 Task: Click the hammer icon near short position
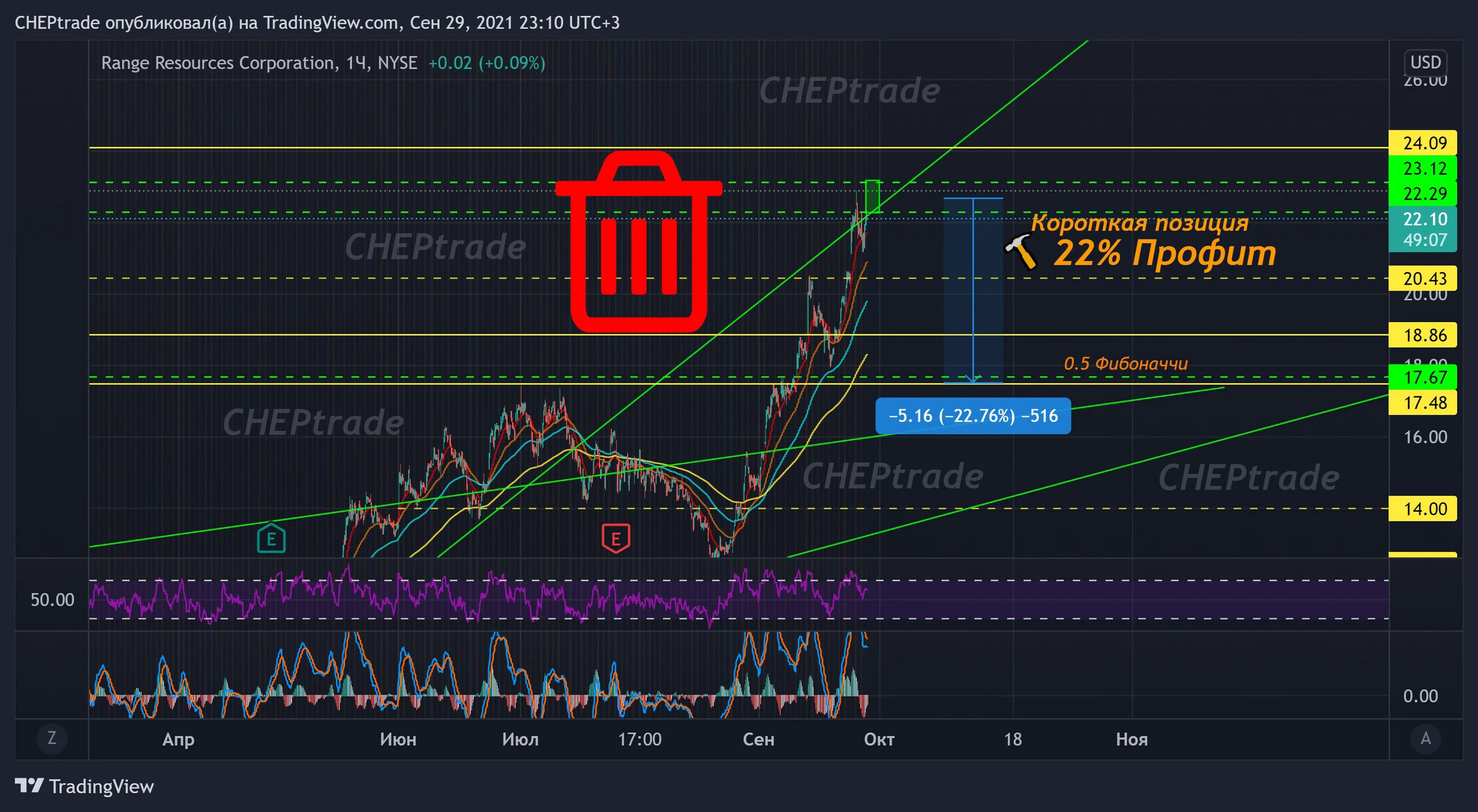click(1021, 251)
